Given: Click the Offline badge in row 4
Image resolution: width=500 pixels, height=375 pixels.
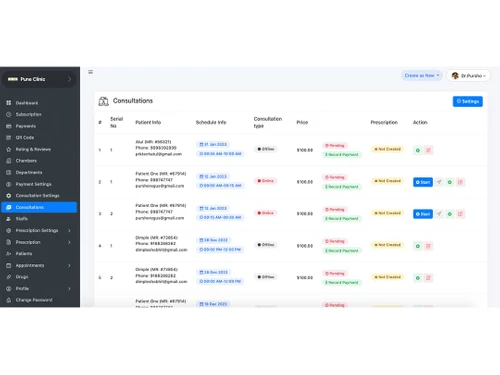Looking at the screenshot, I should tap(266, 245).
